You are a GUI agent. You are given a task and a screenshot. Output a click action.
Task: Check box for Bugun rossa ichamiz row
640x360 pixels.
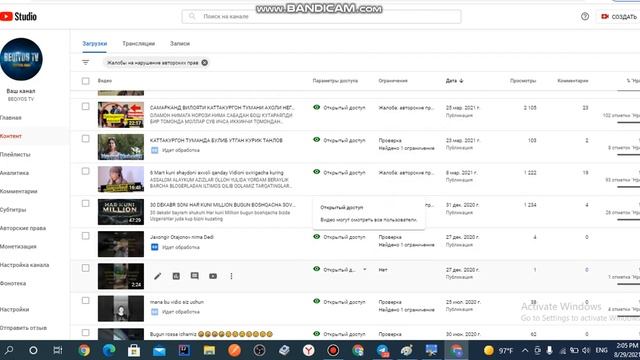(85, 333)
